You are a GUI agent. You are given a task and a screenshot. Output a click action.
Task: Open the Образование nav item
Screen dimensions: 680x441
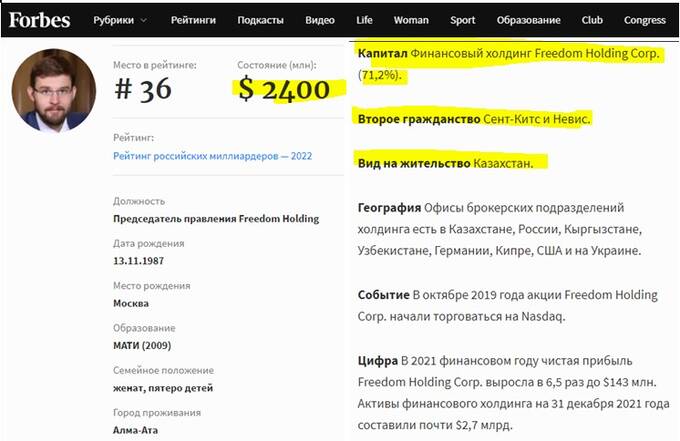(527, 20)
